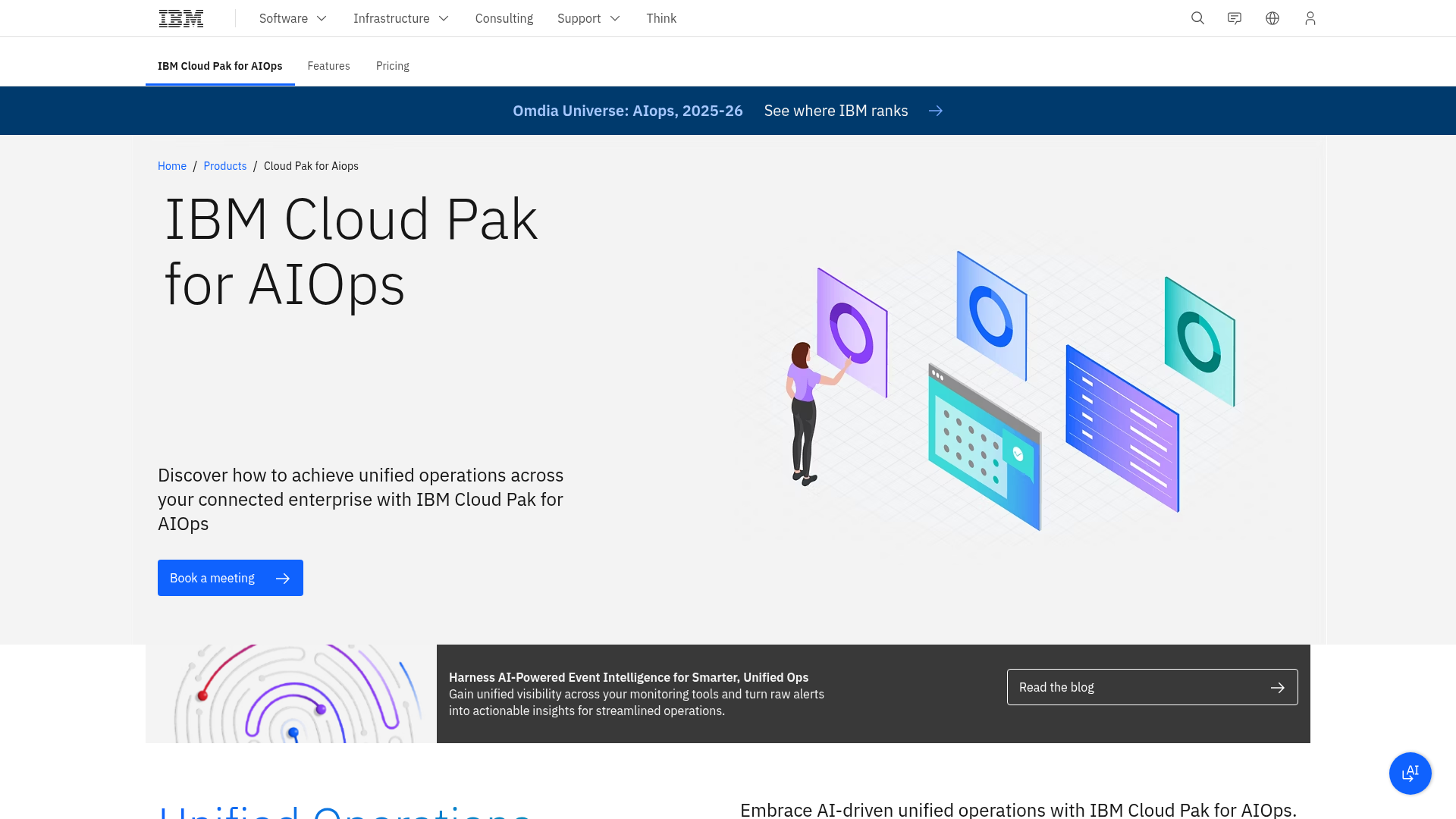The width and height of the screenshot is (1456, 819).
Task: Expand the Support menu
Action: coord(588,18)
